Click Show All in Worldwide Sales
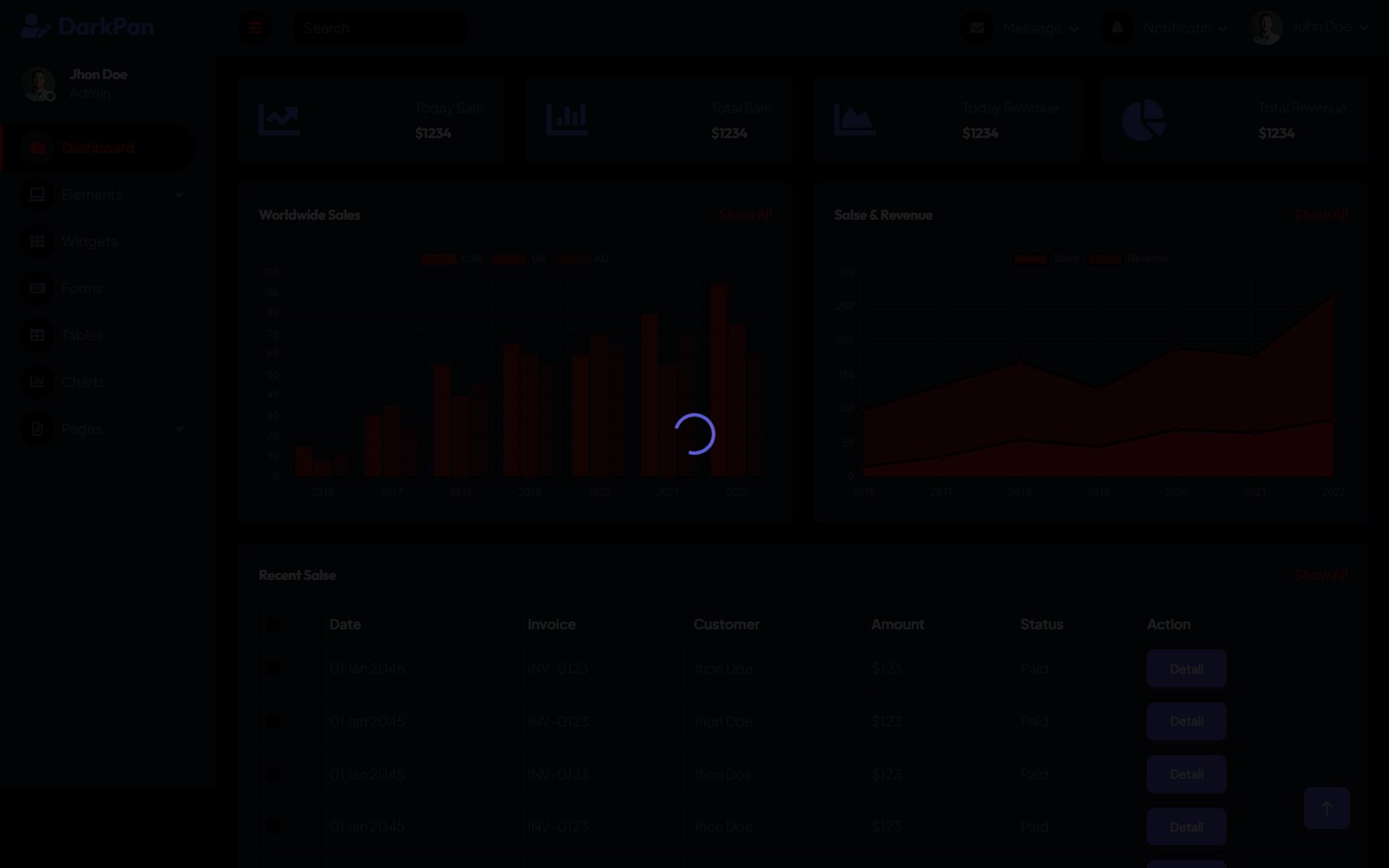The width and height of the screenshot is (1389, 868). coord(745,214)
